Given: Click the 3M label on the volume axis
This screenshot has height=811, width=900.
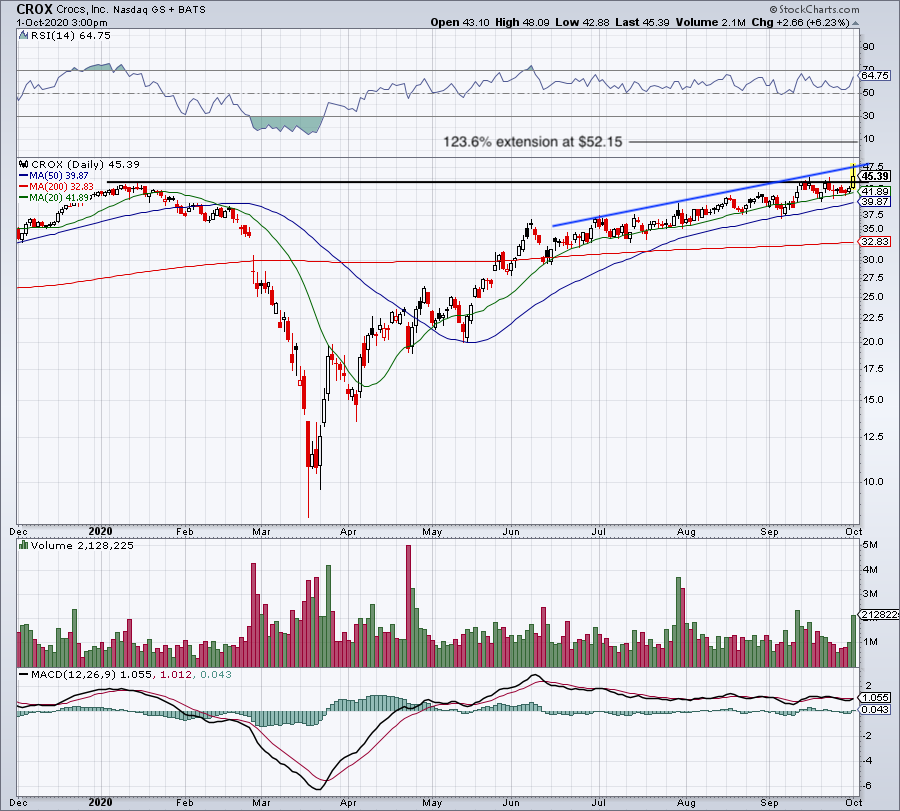Looking at the screenshot, I should point(870,593).
